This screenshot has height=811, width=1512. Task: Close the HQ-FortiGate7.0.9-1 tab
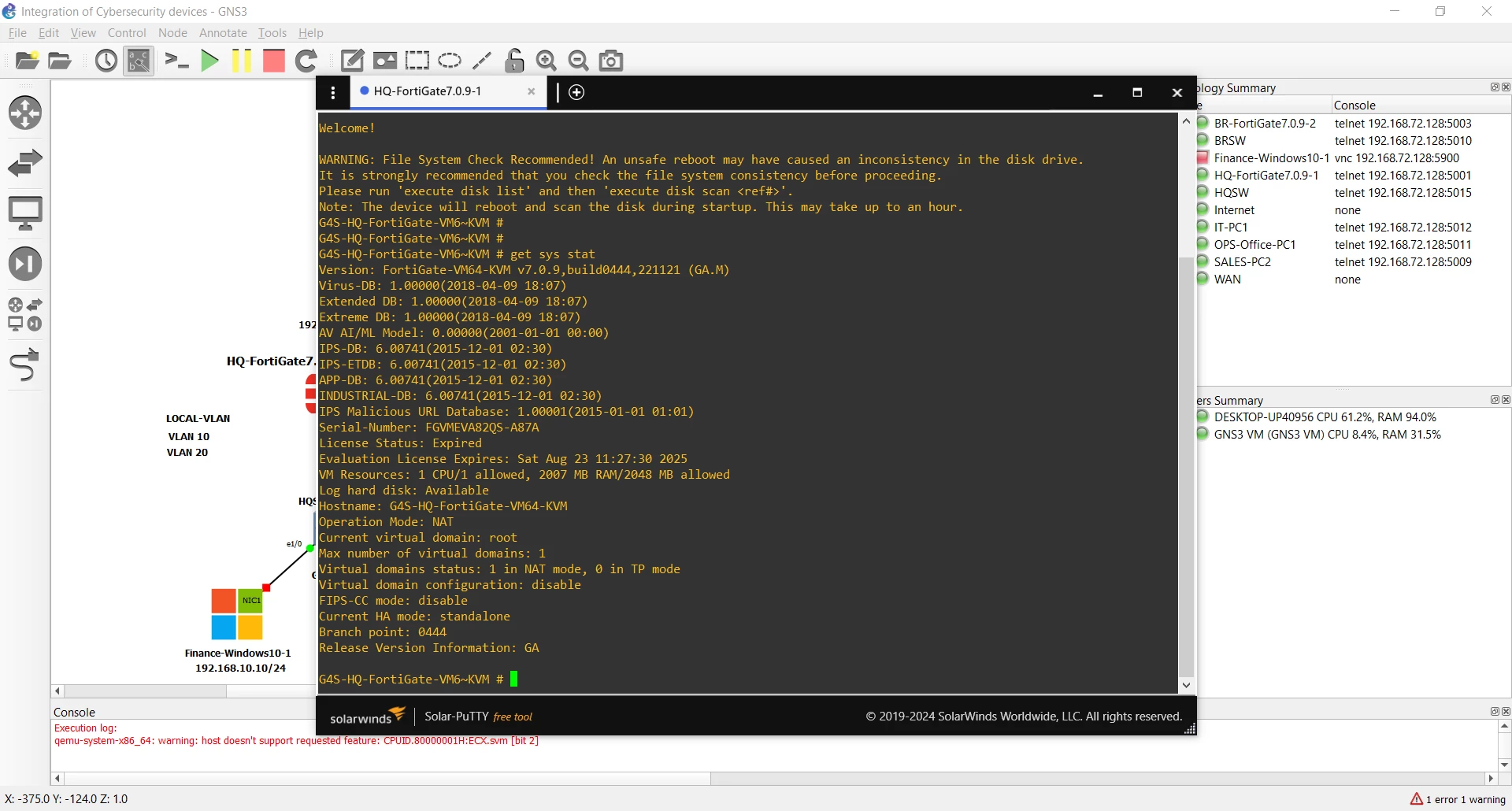[532, 91]
